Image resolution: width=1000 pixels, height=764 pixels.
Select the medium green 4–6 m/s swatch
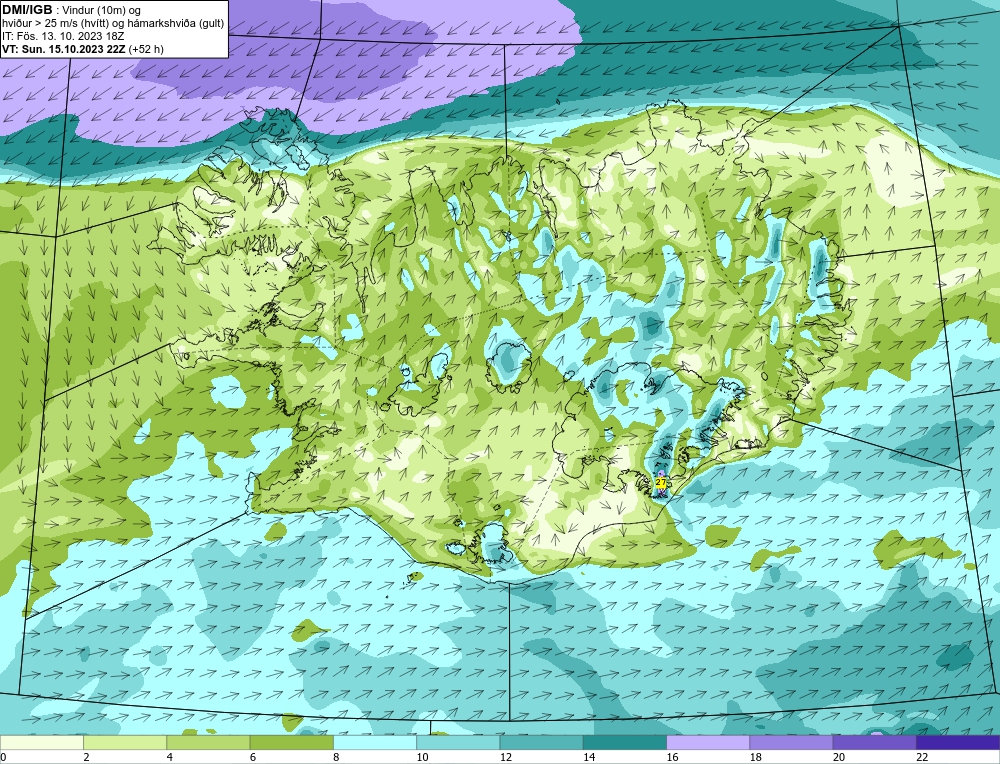point(208,742)
